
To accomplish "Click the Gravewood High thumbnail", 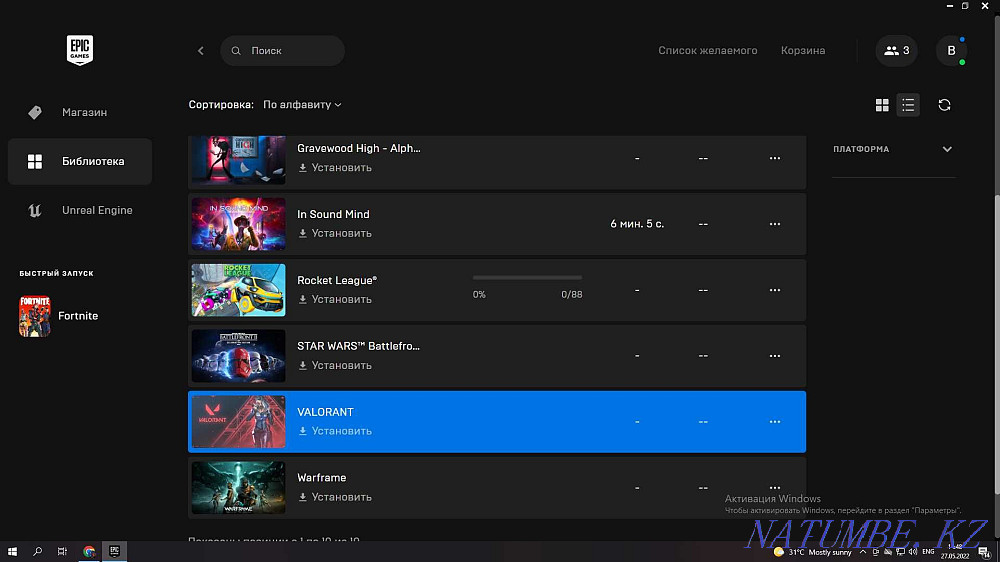I will click(x=239, y=159).
